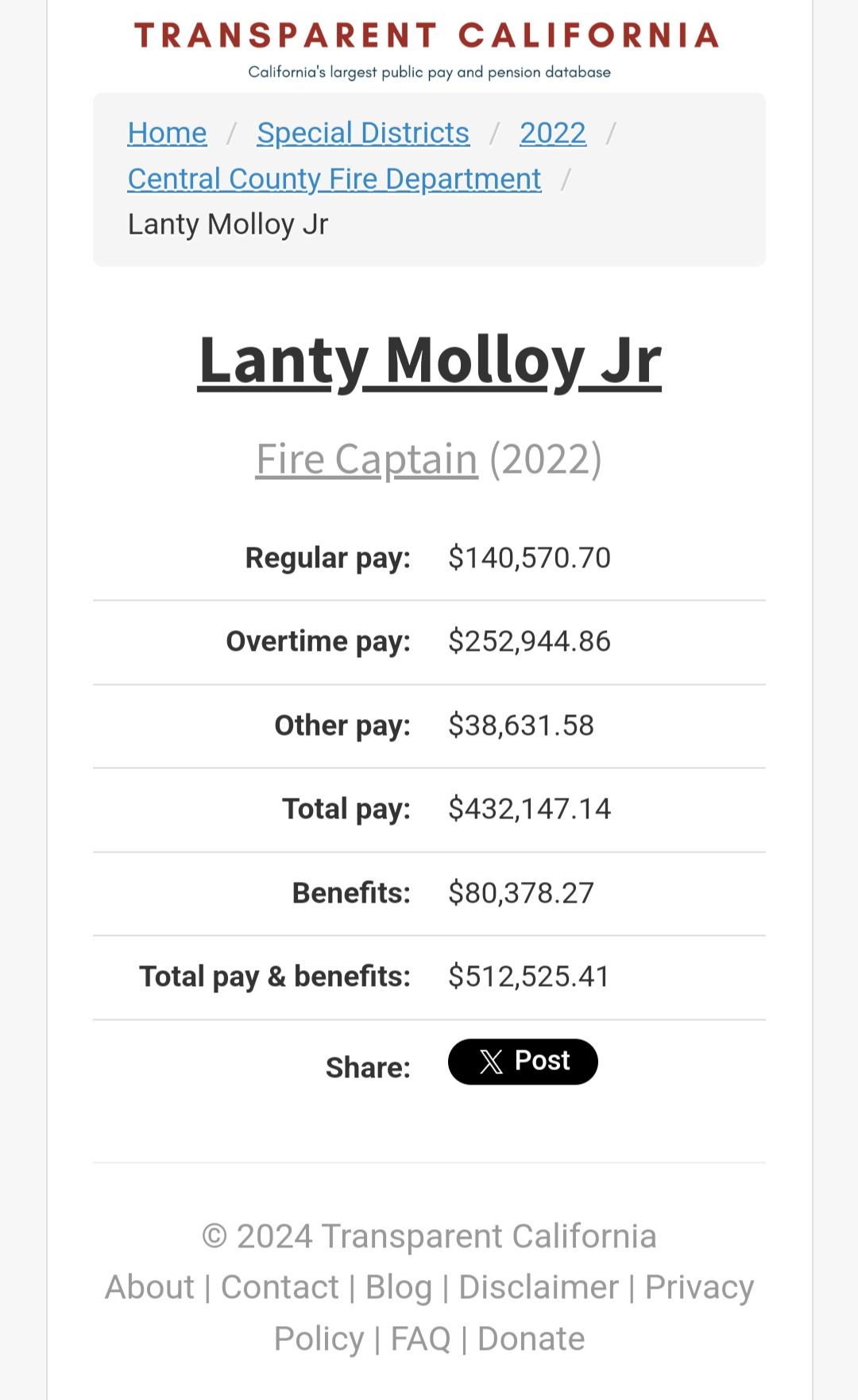Click the Contact footer link
Screen dimensions: 858x1400
tap(280, 1287)
